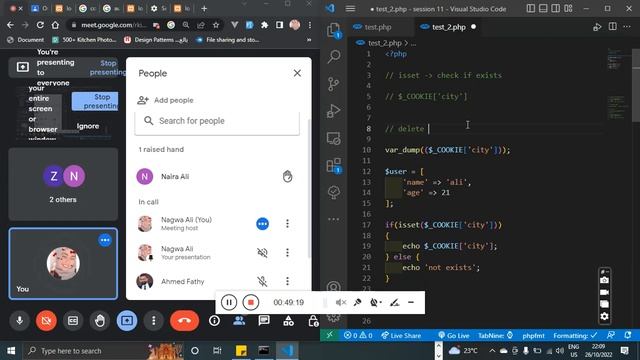Open new Chrome tab
Viewport: 640px width, 360px height.
(204, 9)
